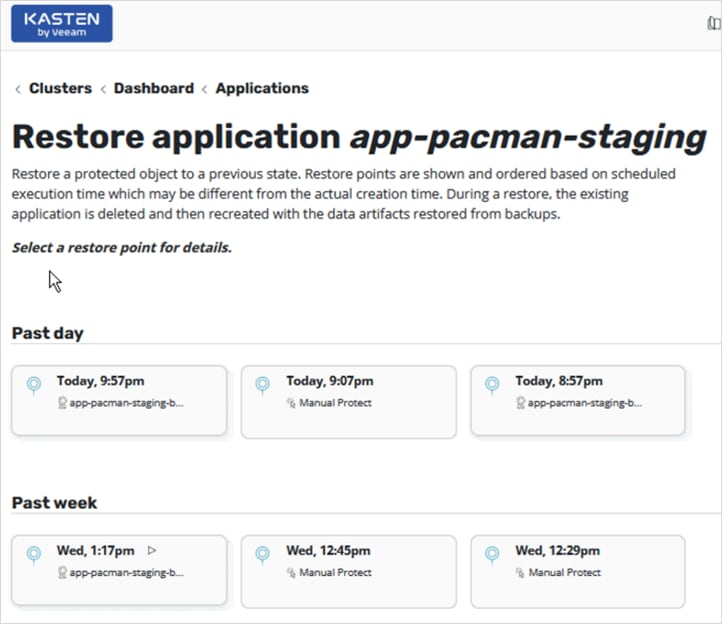Click Manual Protect label on Wed 12:45pm card
This screenshot has width=722, height=624.
coord(335,572)
